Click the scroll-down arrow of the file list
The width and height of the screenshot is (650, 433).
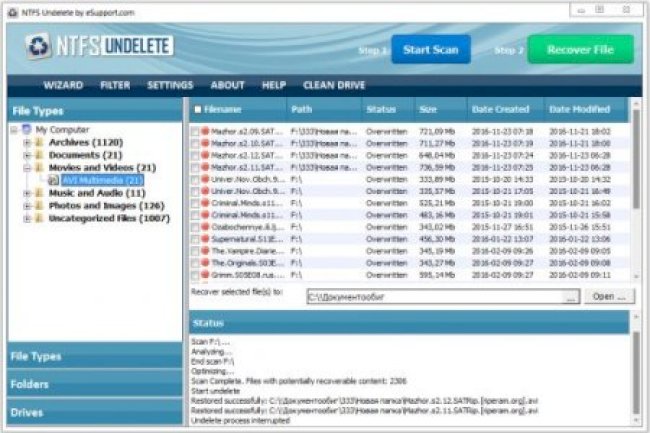click(x=636, y=276)
